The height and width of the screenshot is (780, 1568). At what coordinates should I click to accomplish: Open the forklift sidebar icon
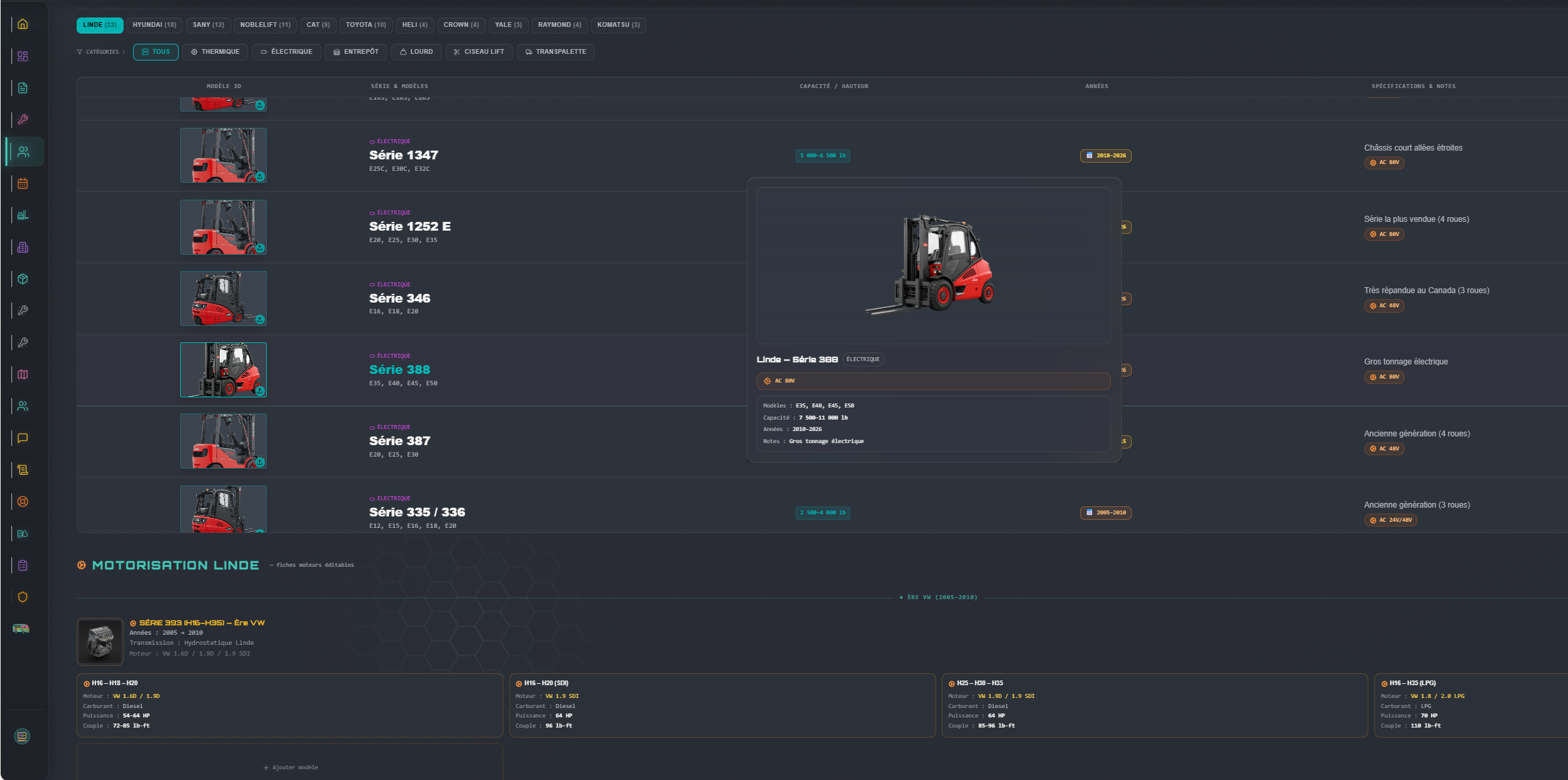[x=23, y=215]
